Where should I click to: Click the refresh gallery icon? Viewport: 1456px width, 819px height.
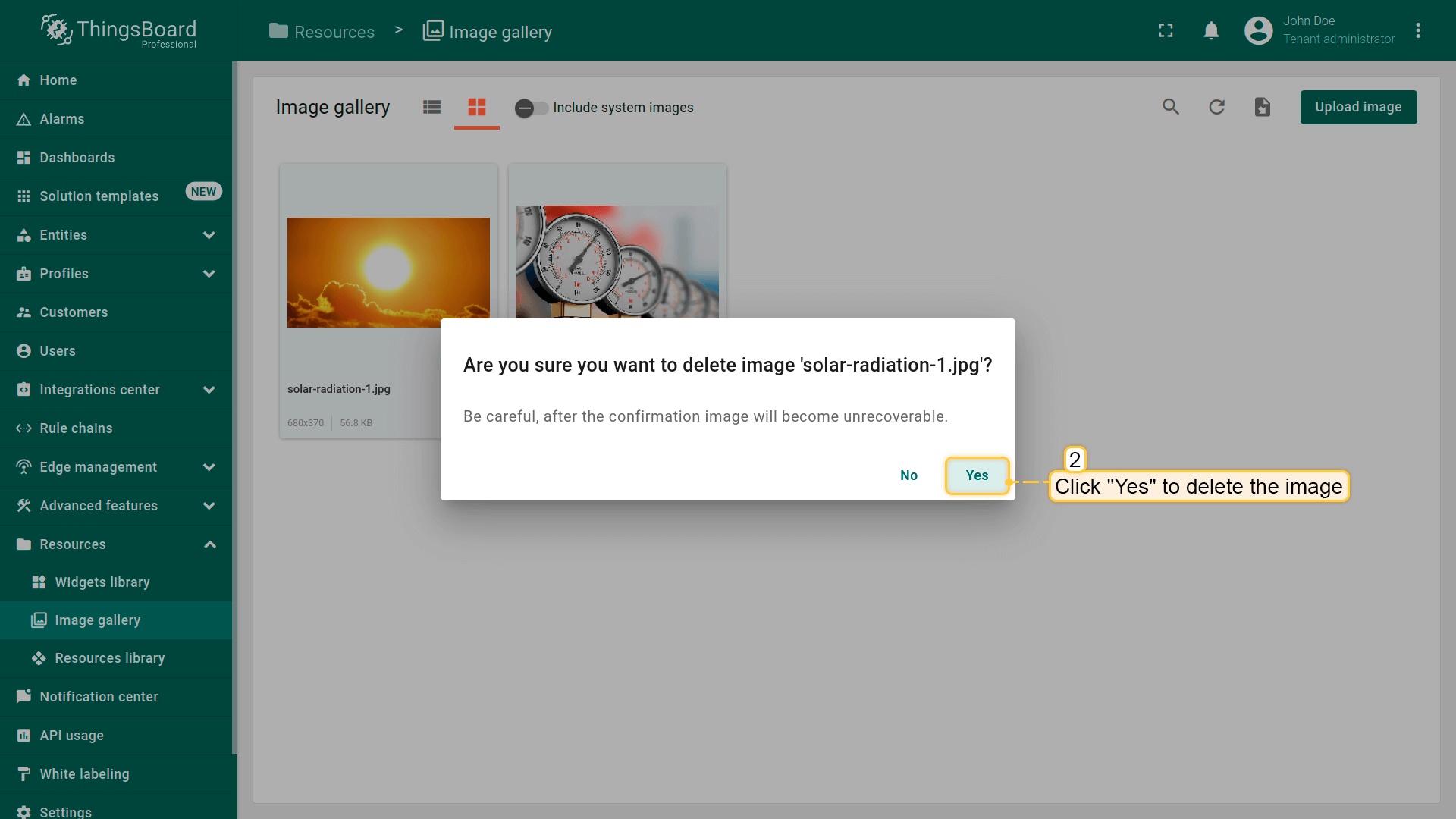tap(1216, 107)
